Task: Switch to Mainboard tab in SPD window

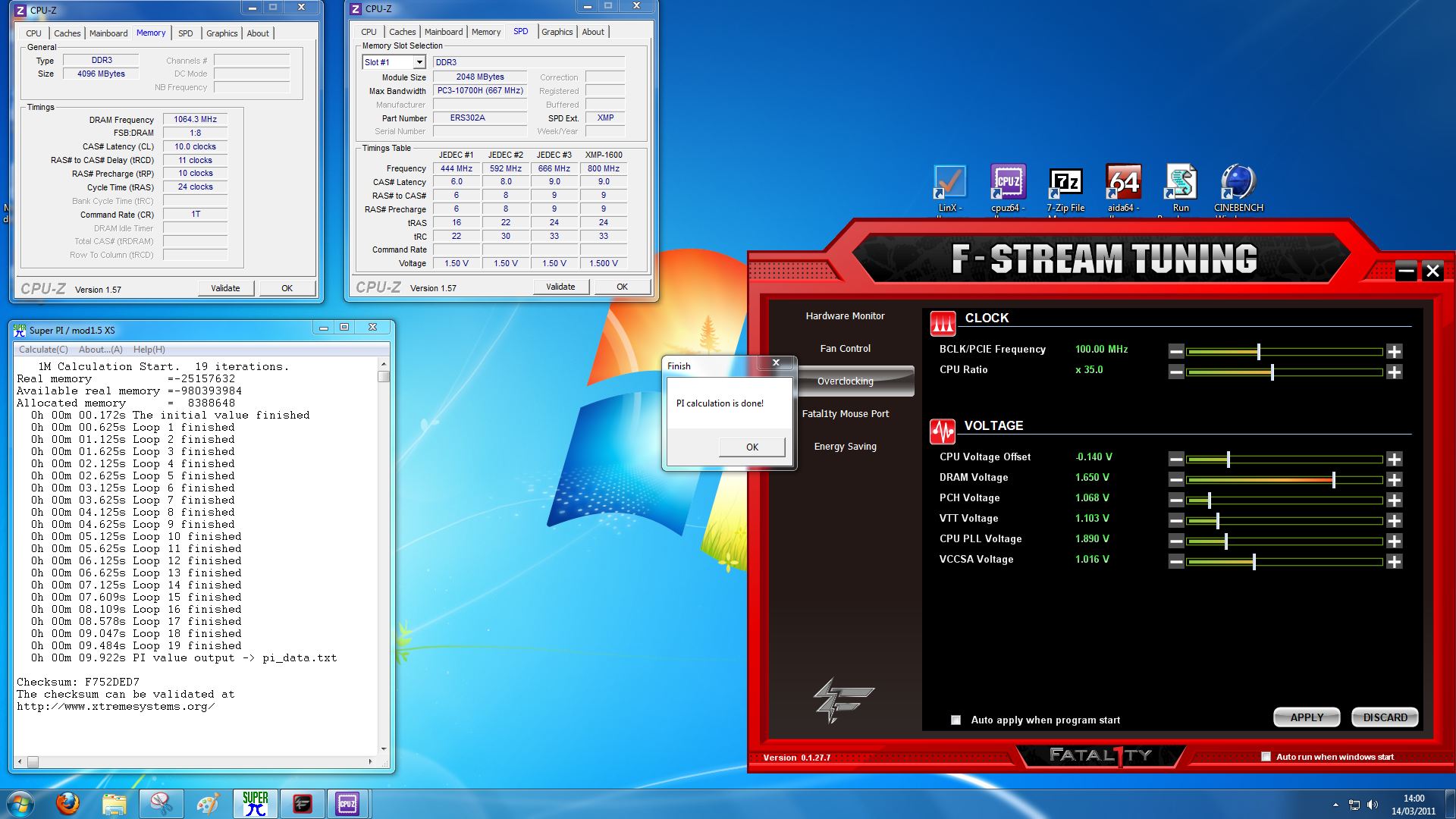Action: (x=444, y=32)
